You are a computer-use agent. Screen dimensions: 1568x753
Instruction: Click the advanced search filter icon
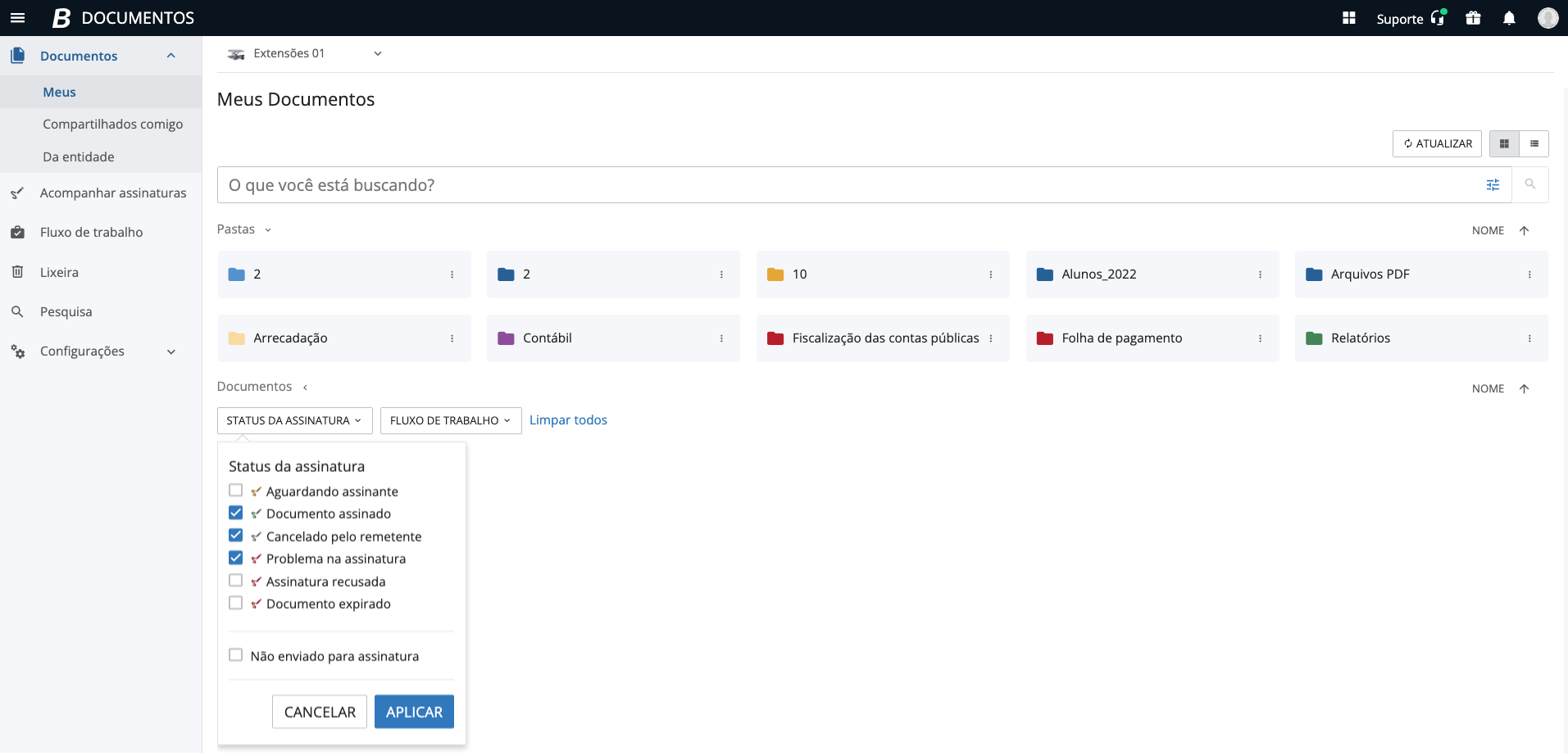click(x=1493, y=185)
